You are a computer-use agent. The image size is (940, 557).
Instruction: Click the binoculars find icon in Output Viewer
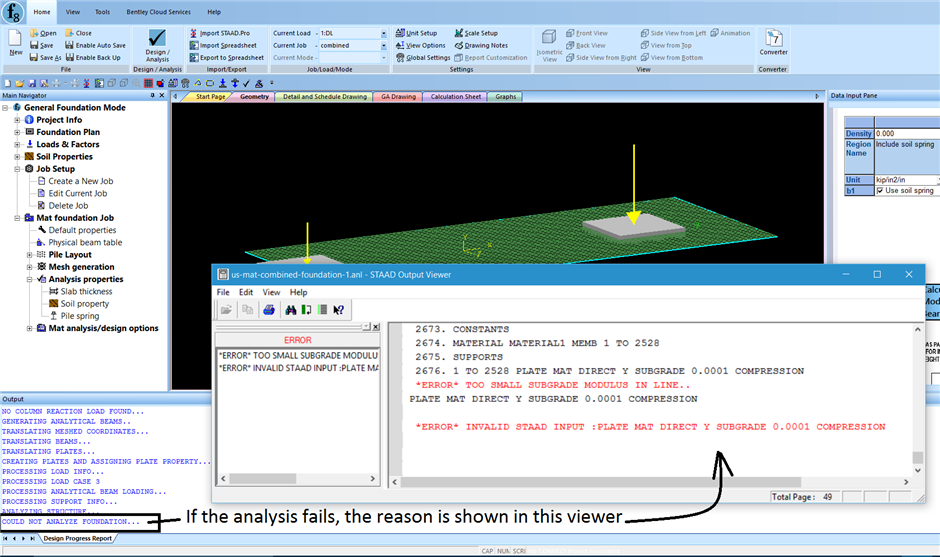pyautogui.click(x=291, y=309)
